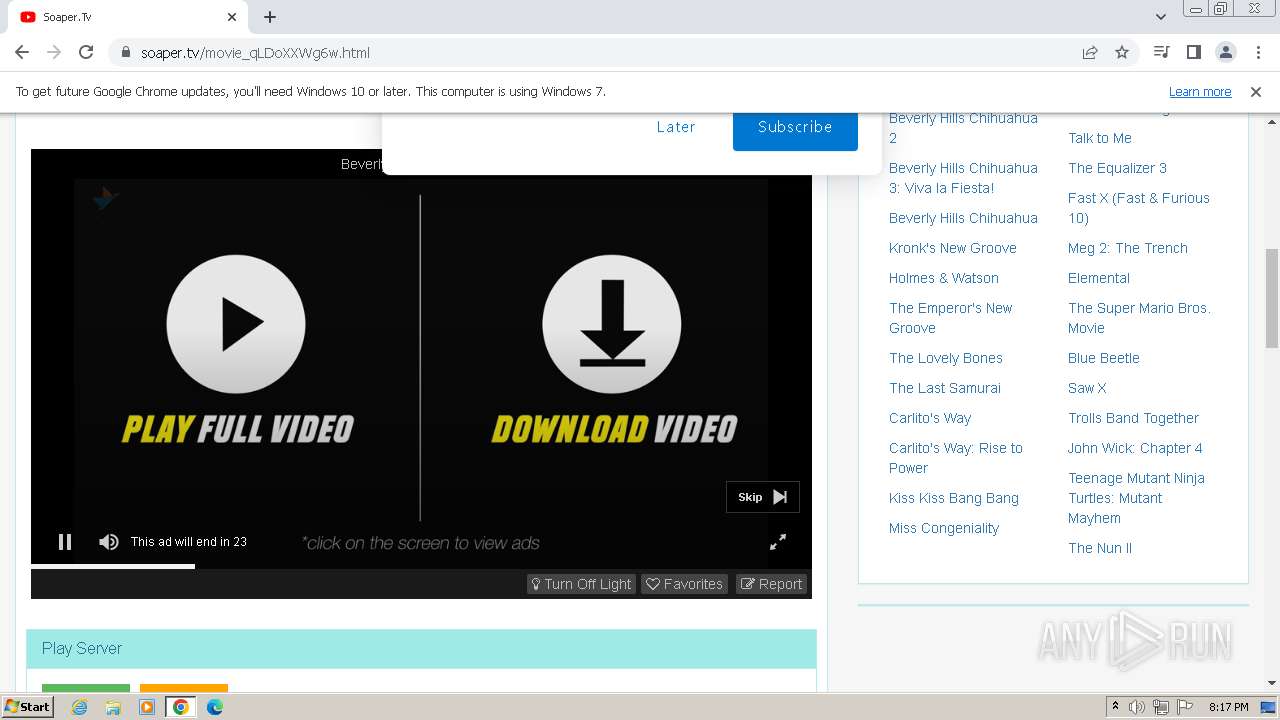The height and width of the screenshot is (720, 1280).
Task: Open the Learn more link
Action: coord(1200,92)
